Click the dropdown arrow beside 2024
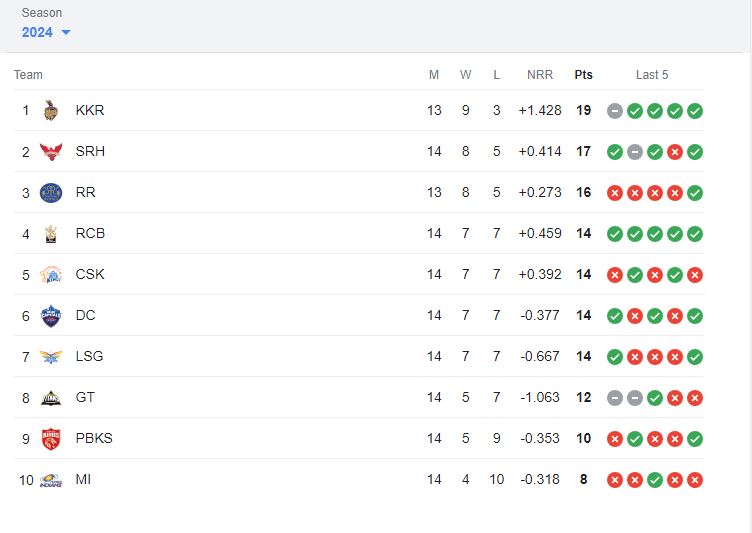 (66, 33)
